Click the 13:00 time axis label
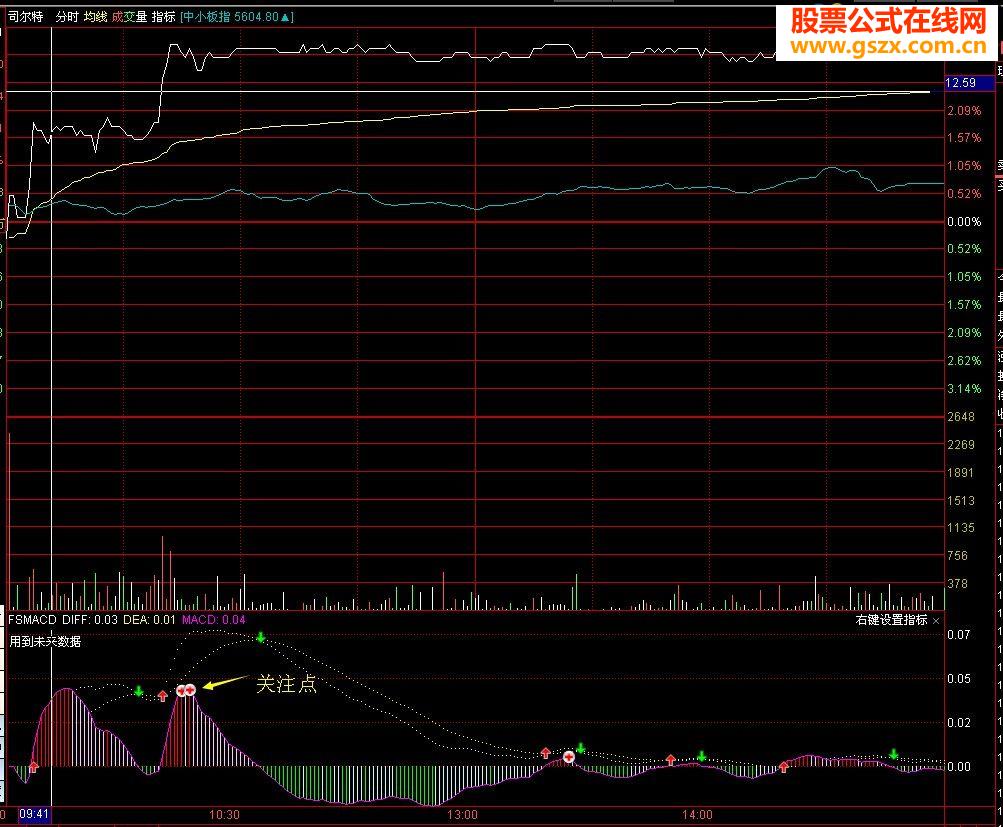 pos(462,815)
